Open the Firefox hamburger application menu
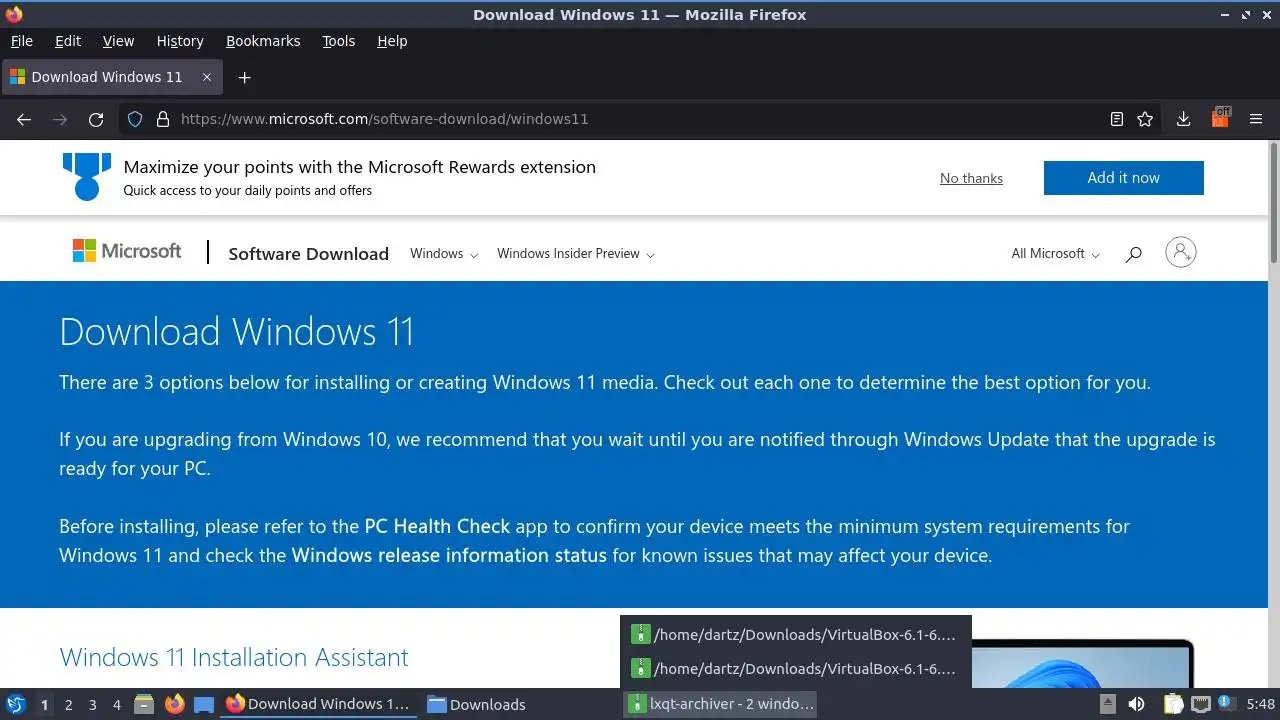The height and width of the screenshot is (720, 1280). (1256, 119)
